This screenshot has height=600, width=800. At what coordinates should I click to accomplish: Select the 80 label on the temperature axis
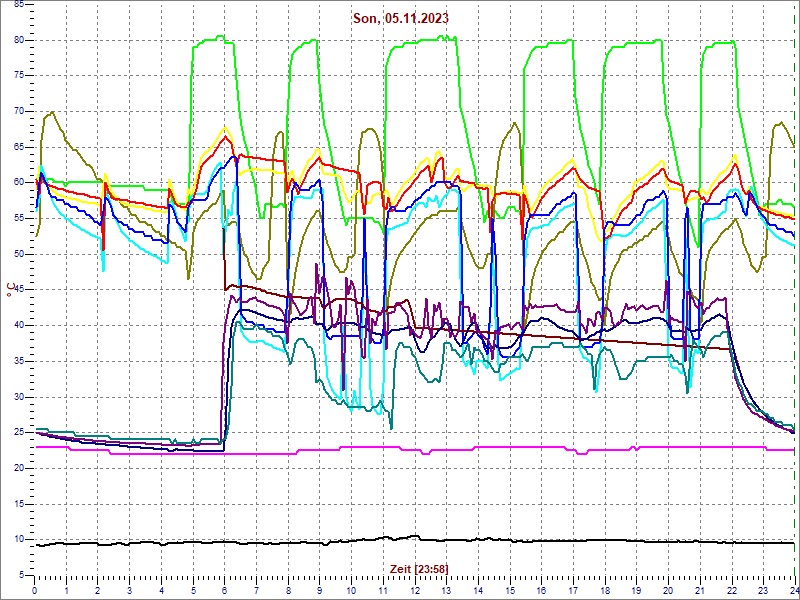point(18,40)
